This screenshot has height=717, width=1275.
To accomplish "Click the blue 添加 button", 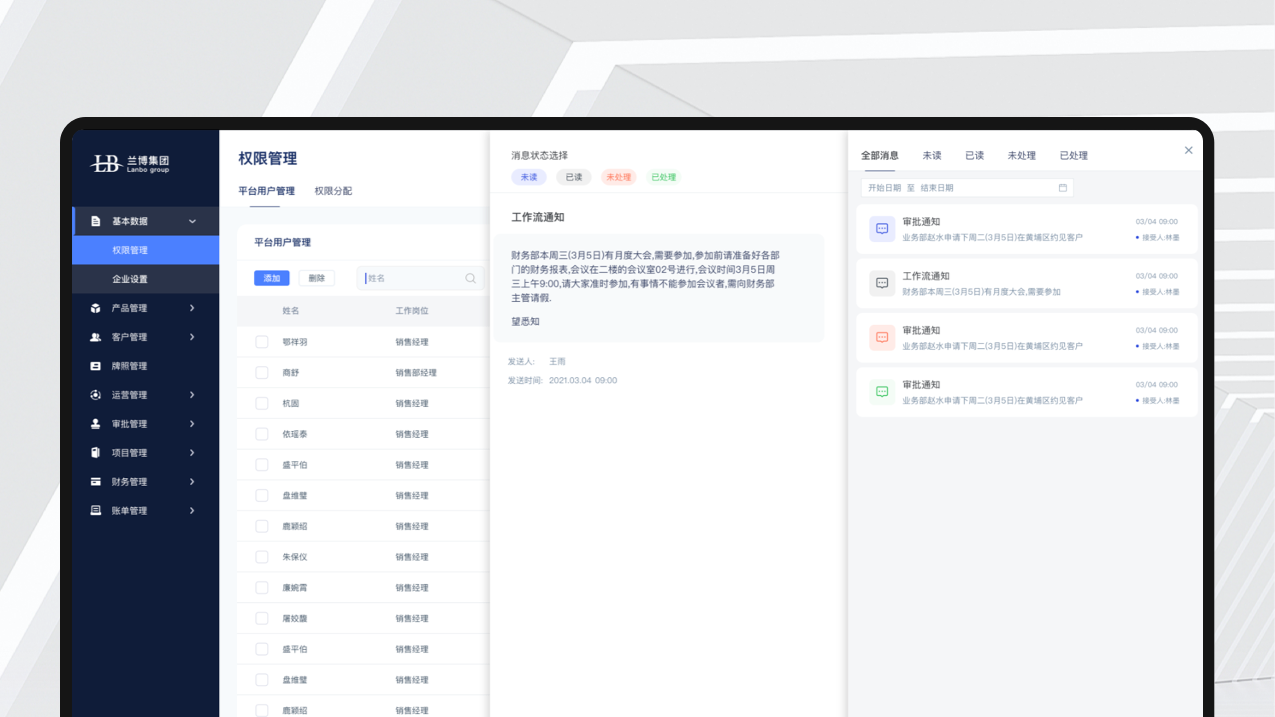I will pyautogui.click(x=270, y=278).
